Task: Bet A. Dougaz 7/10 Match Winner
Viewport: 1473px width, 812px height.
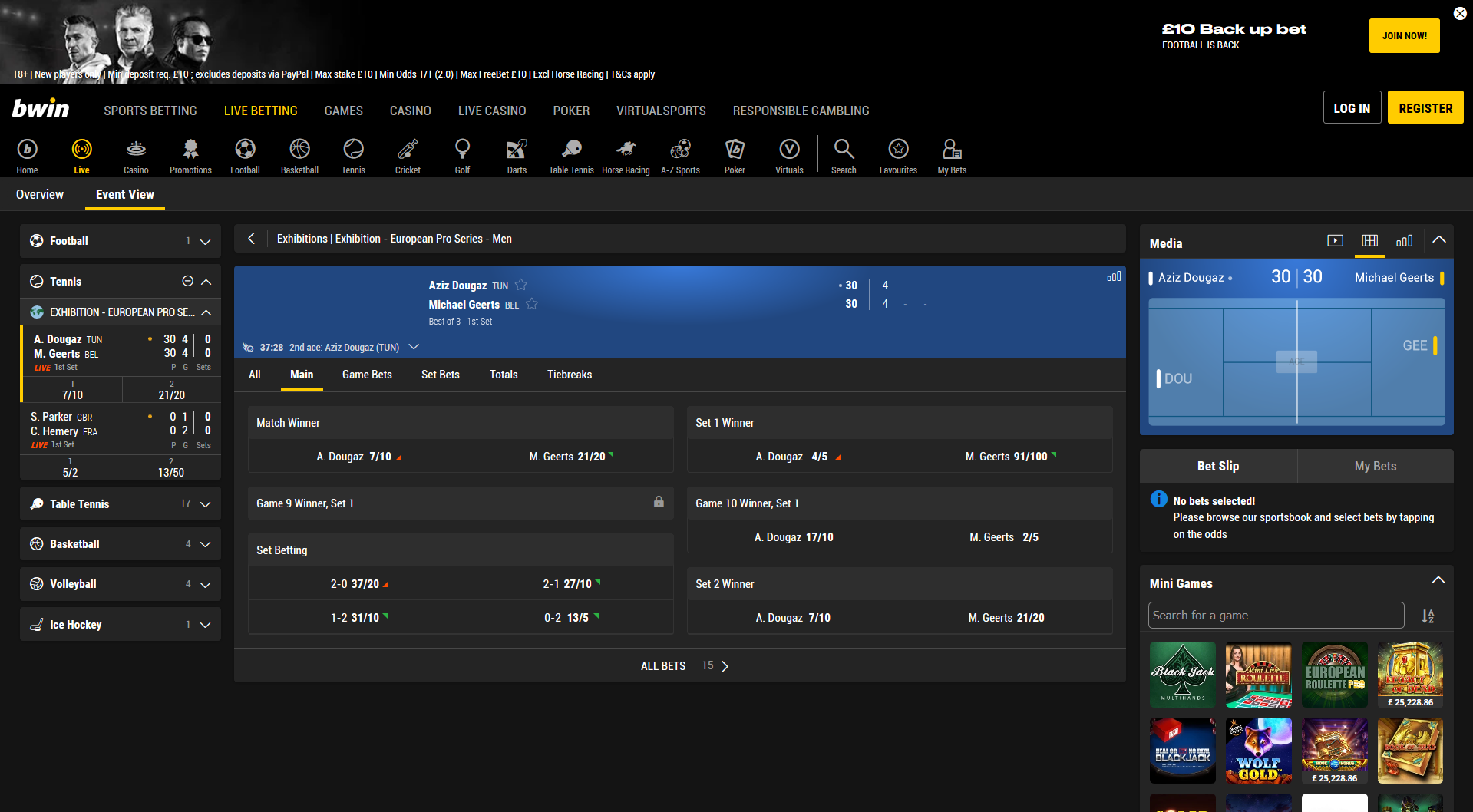Action: pos(355,456)
